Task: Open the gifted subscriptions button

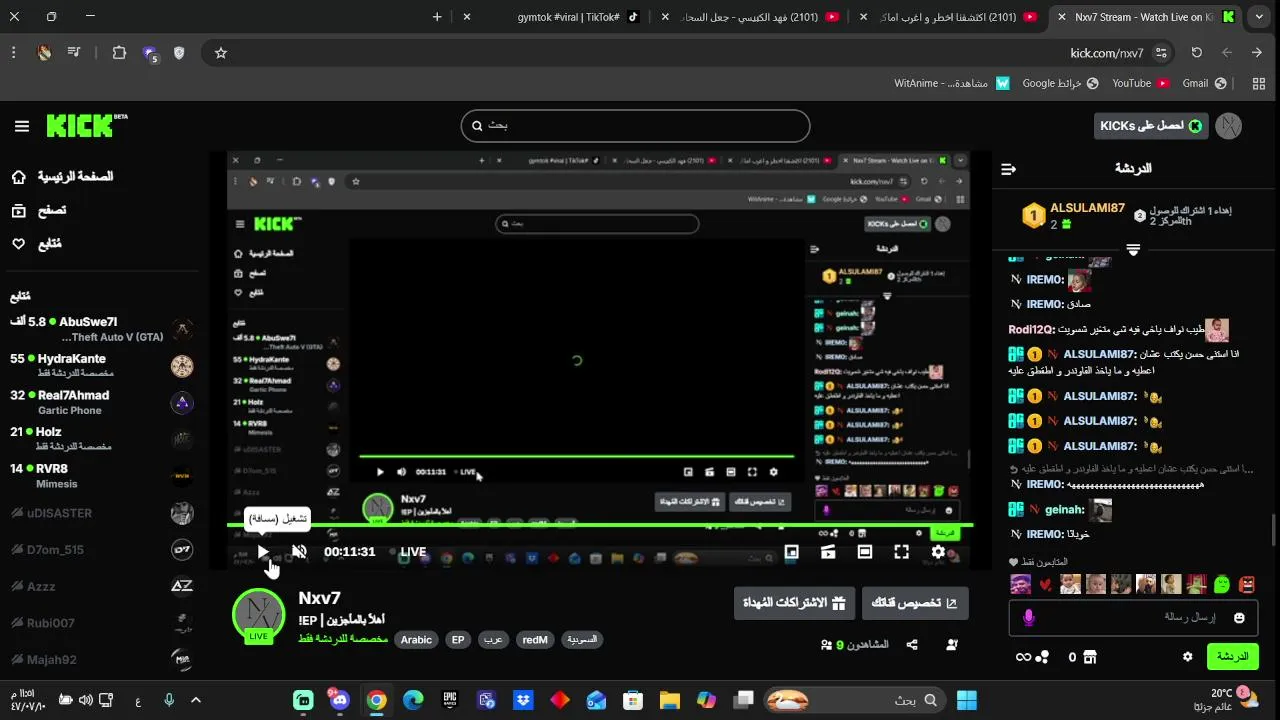Action: (794, 603)
